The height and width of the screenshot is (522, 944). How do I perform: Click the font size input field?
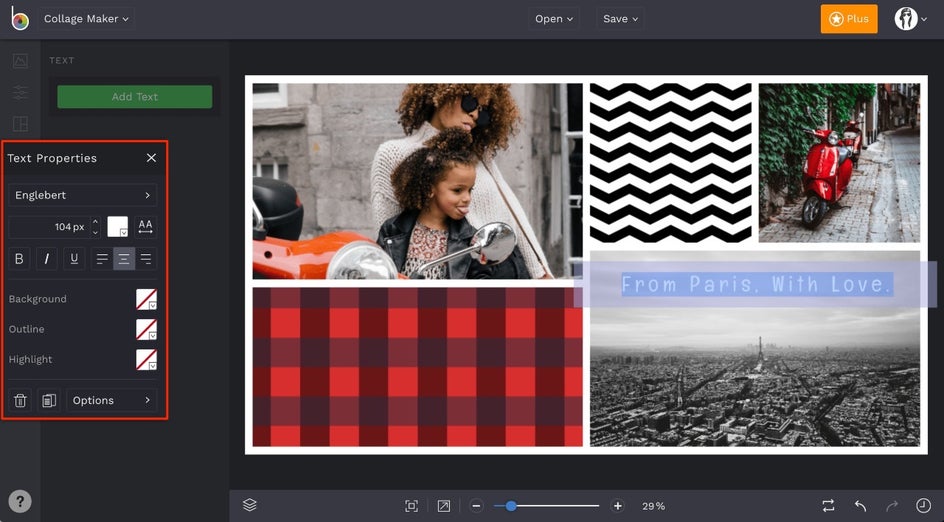[x=50, y=227]
